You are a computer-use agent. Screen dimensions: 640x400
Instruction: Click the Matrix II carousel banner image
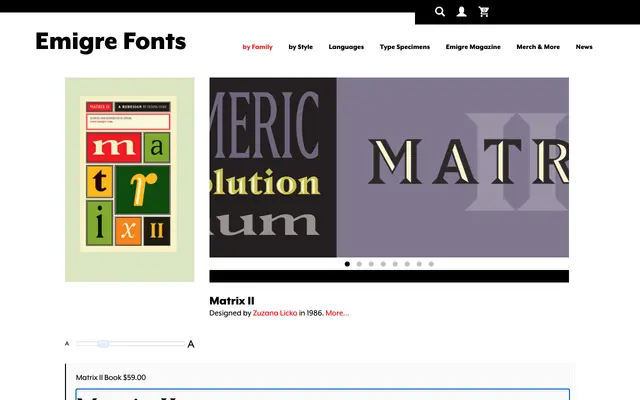[x=389, y=167]
